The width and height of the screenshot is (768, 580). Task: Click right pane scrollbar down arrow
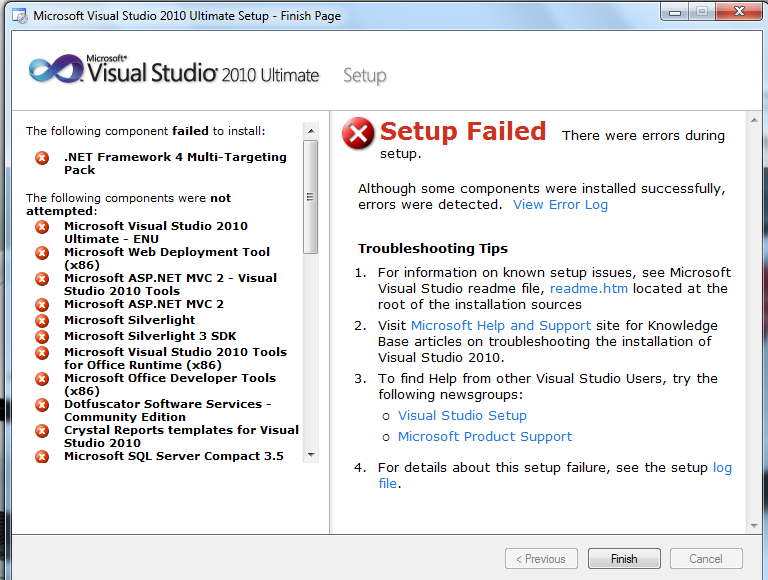coord(754,526)
